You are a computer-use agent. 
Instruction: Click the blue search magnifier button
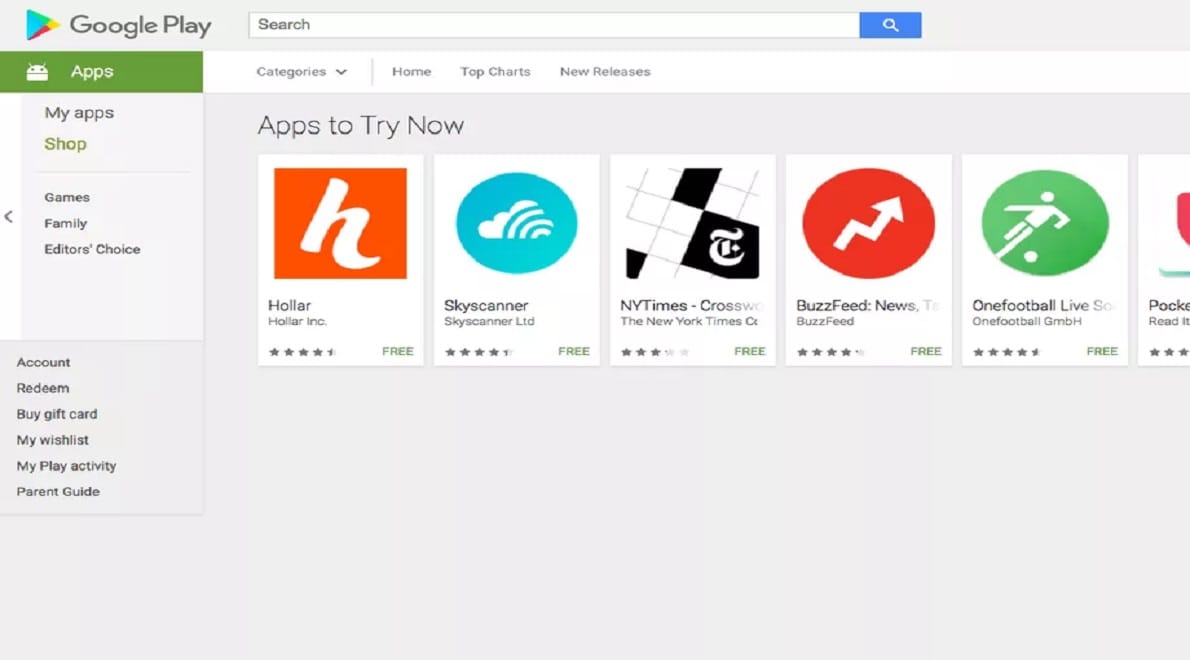pyautogui.click(x=890, y=25)
